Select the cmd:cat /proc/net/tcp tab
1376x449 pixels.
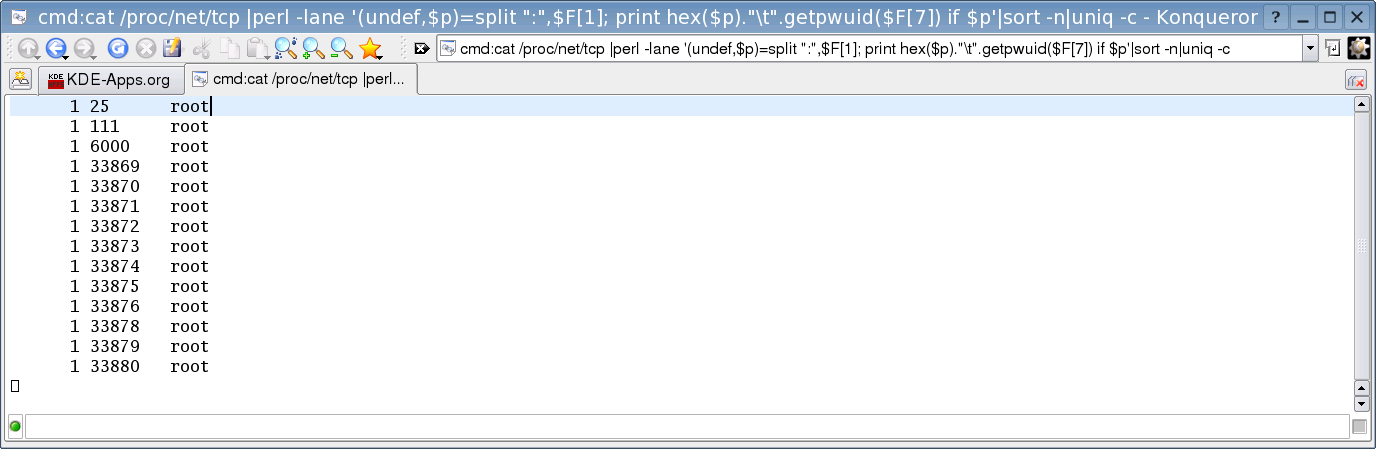coord(301,80)
